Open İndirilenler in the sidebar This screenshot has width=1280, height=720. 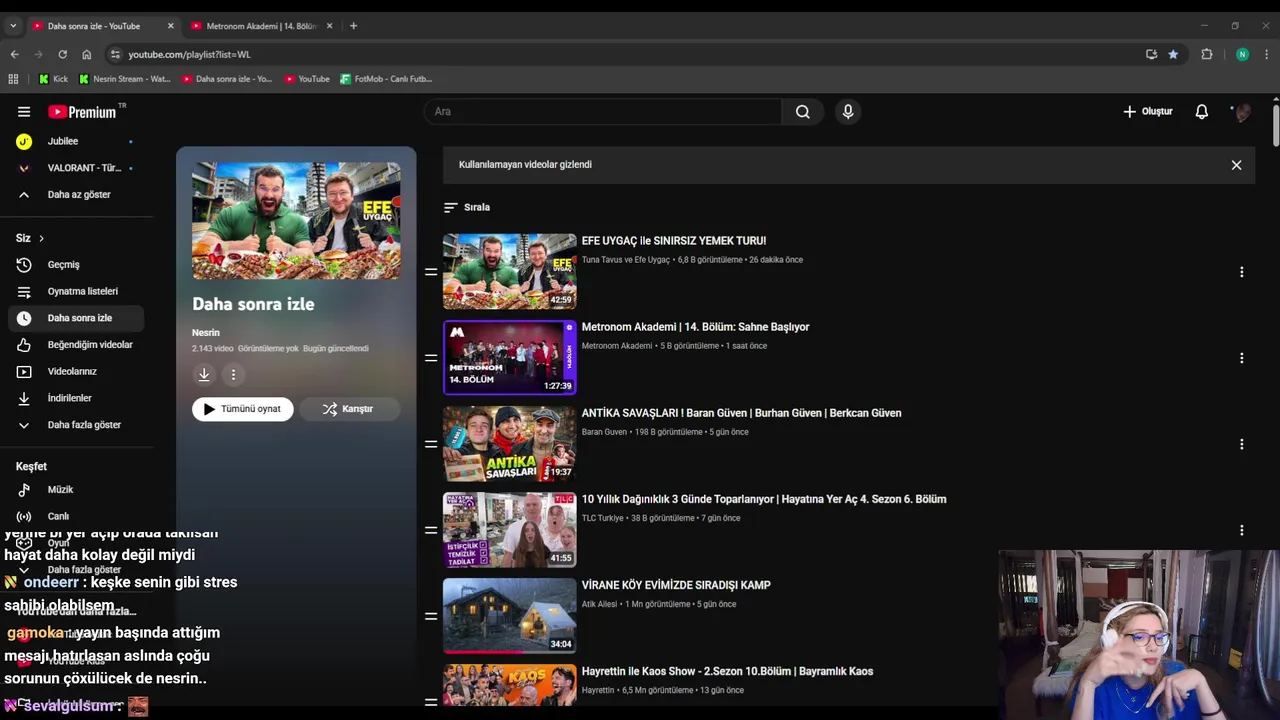point(76,398)
